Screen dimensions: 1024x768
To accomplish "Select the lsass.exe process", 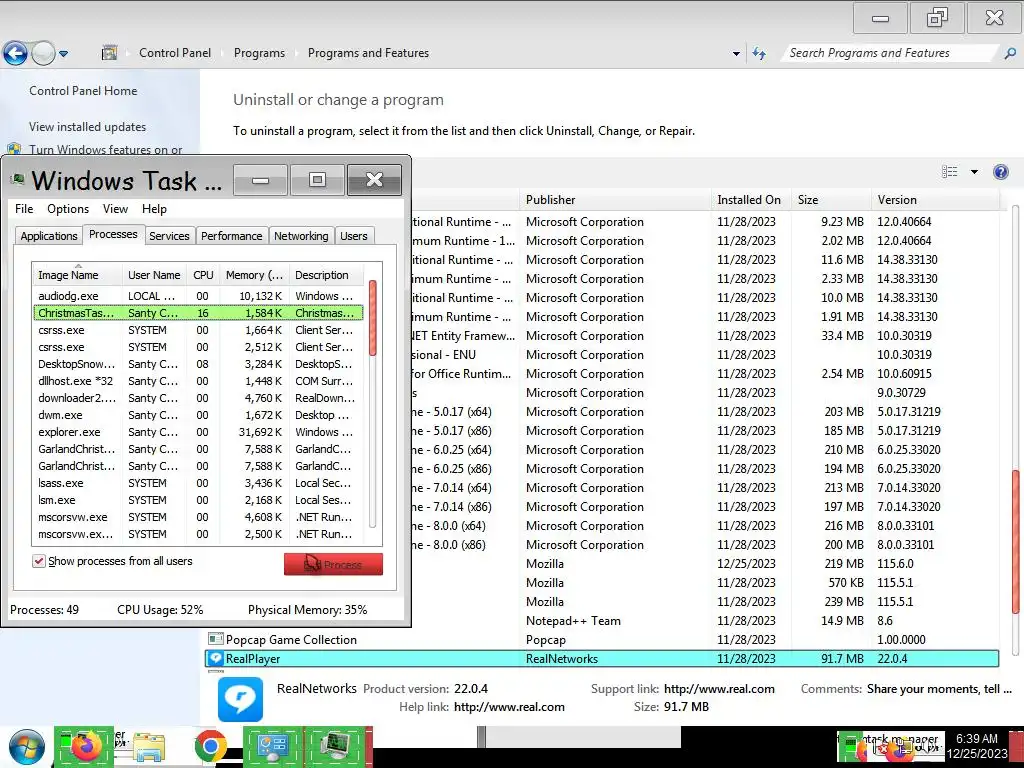I will click(x=199, y=483).
